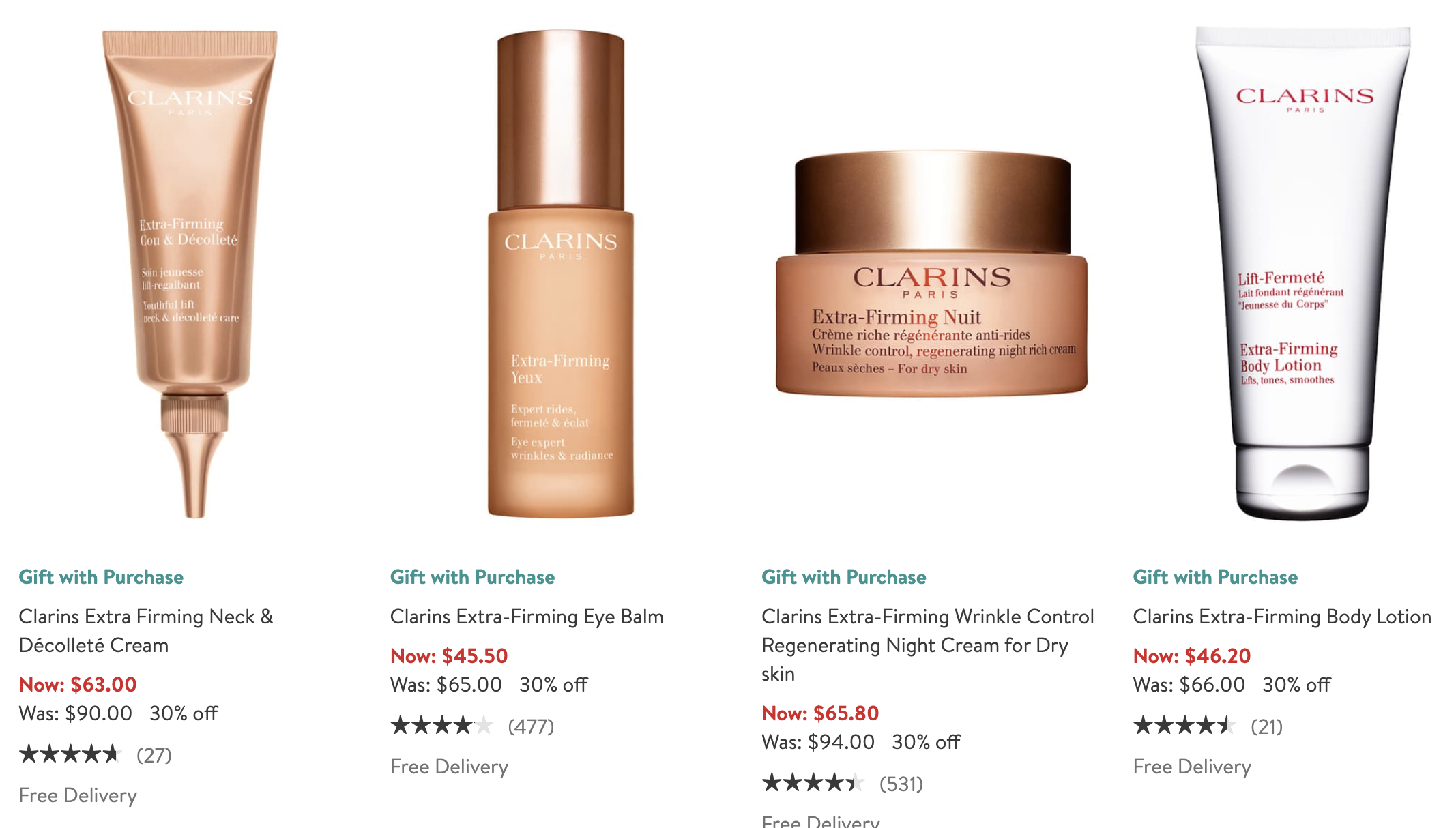The image size is (1456, 828).
Task: Open Wrinkle Control Regenerating Night Cream title
Action: [928, 645]
